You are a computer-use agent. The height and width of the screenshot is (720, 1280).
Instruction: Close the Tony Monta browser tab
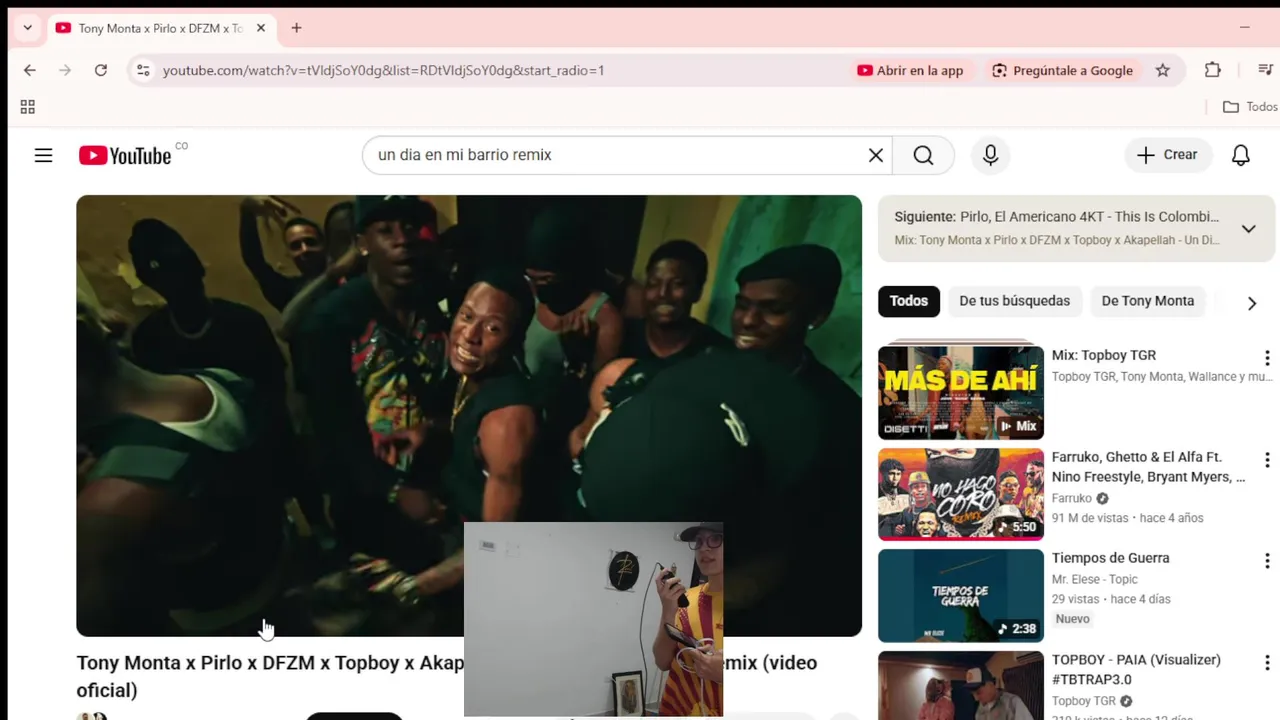[x=261, y=28]
